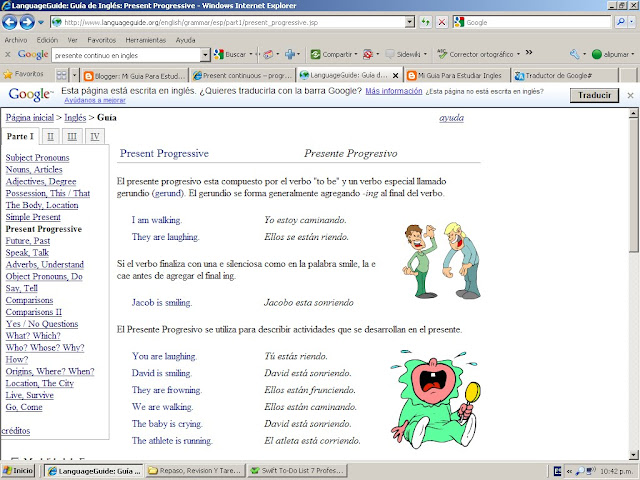Image resolution: width=640 pixels, height=480 pixels.
Task: Open the Edición menu
Action: (47, 40)
